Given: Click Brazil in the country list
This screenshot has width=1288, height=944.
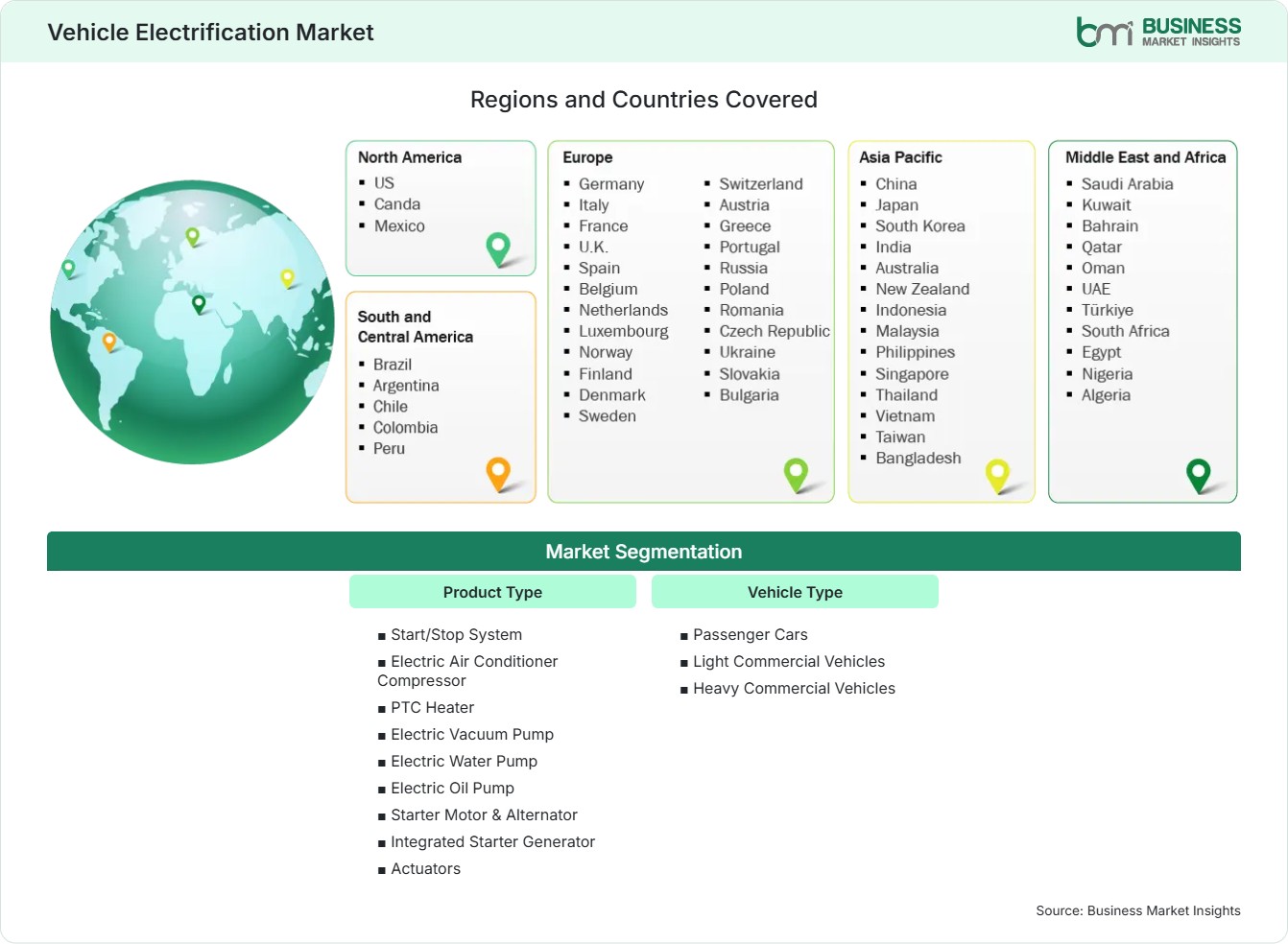Looking at the screenshot, I should 393,365.
